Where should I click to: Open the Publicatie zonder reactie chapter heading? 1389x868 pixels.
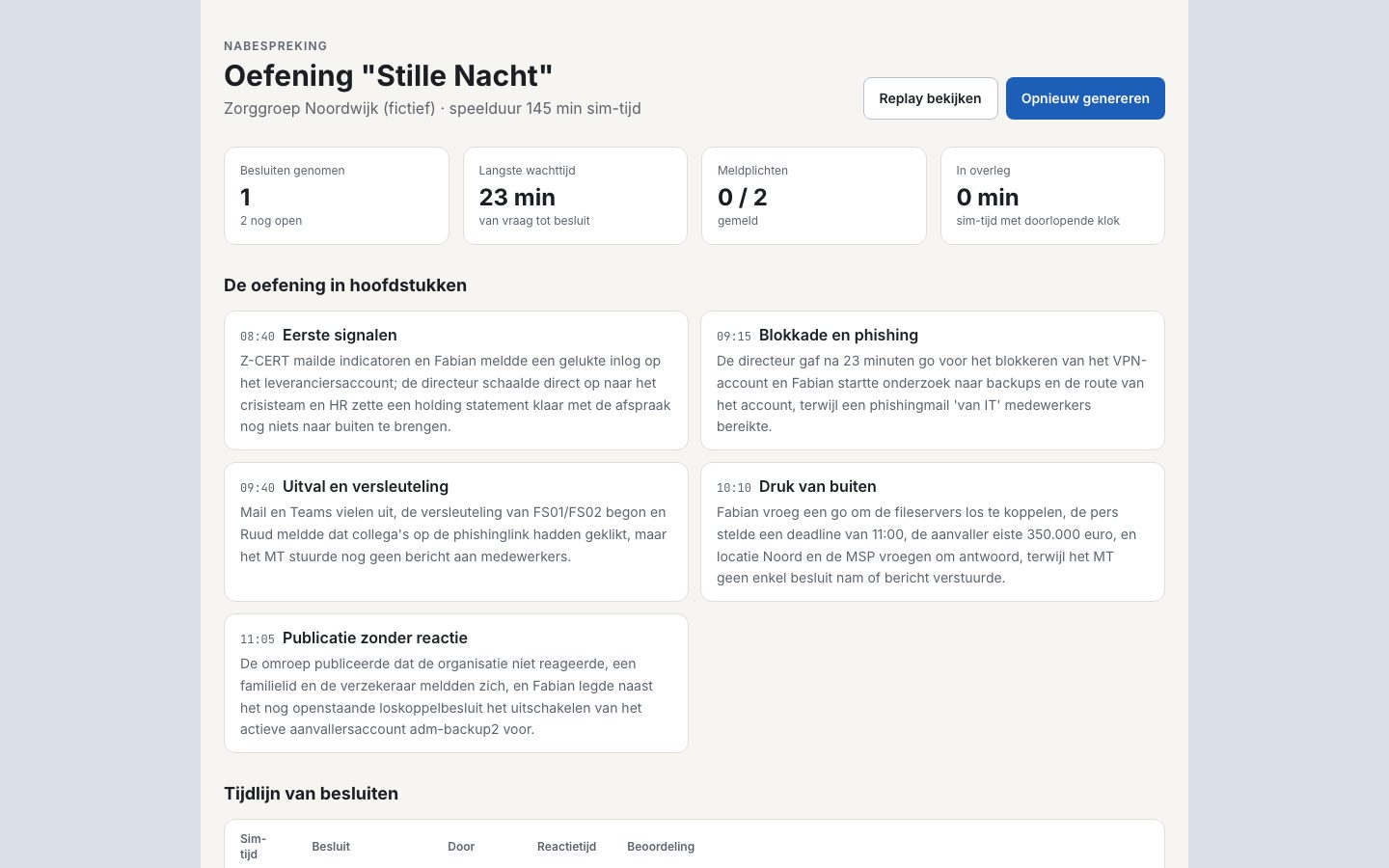click(375, 638)
